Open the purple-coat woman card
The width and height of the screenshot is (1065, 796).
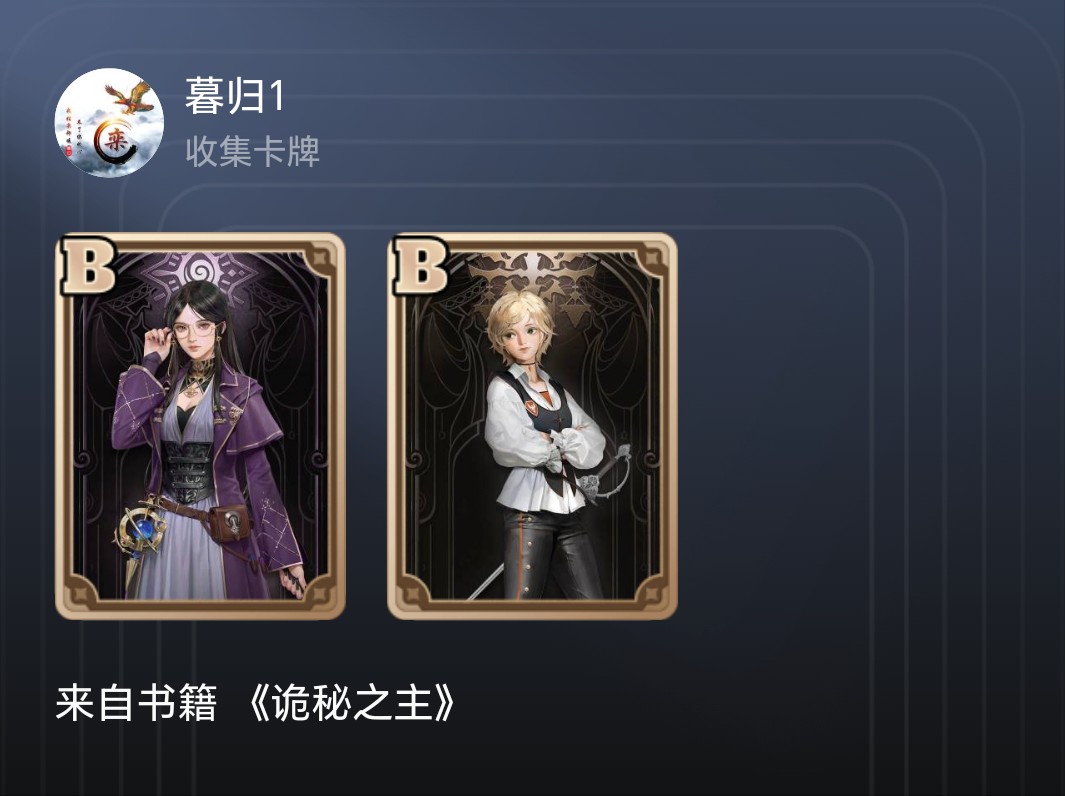click(200, 426)
